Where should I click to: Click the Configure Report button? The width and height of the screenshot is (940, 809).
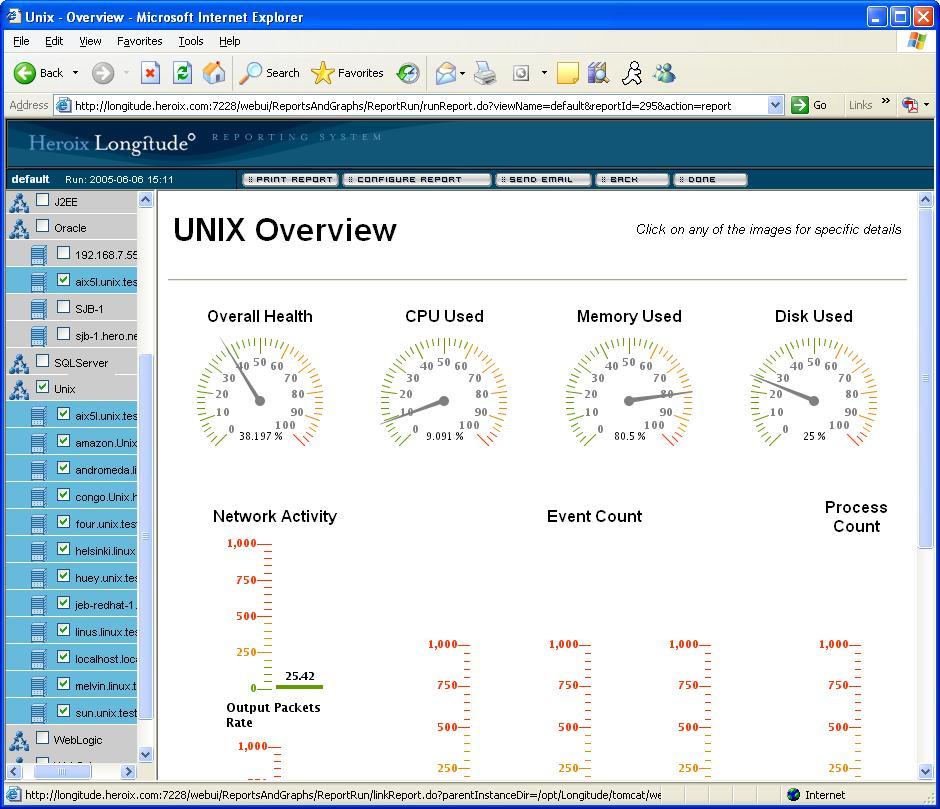point(416,180)
